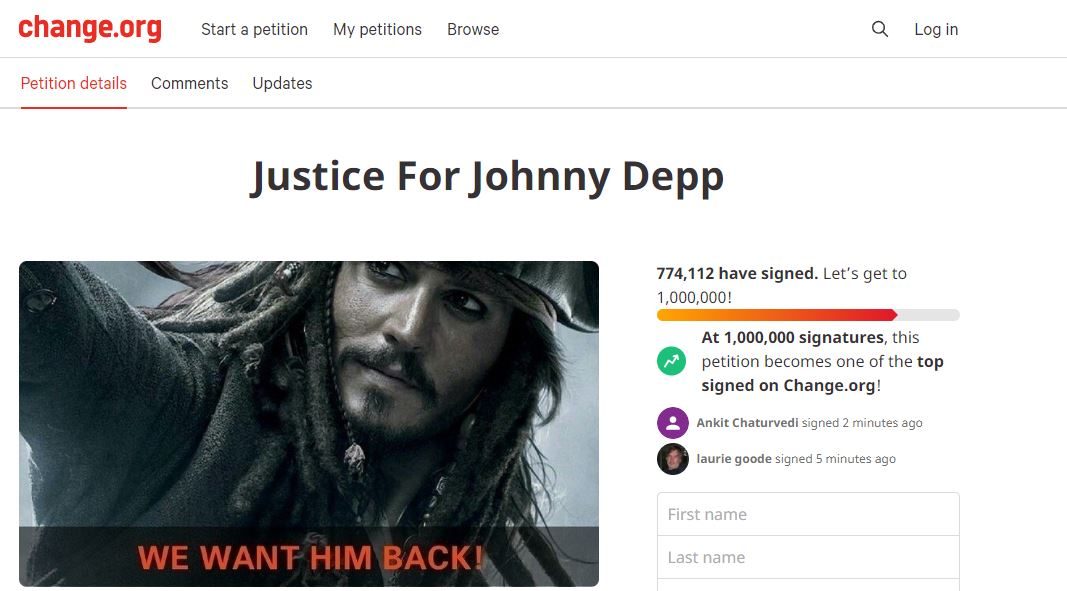Click the Log in link
The width and height of the screenshot is (1067, 591).
coord(936,29)
